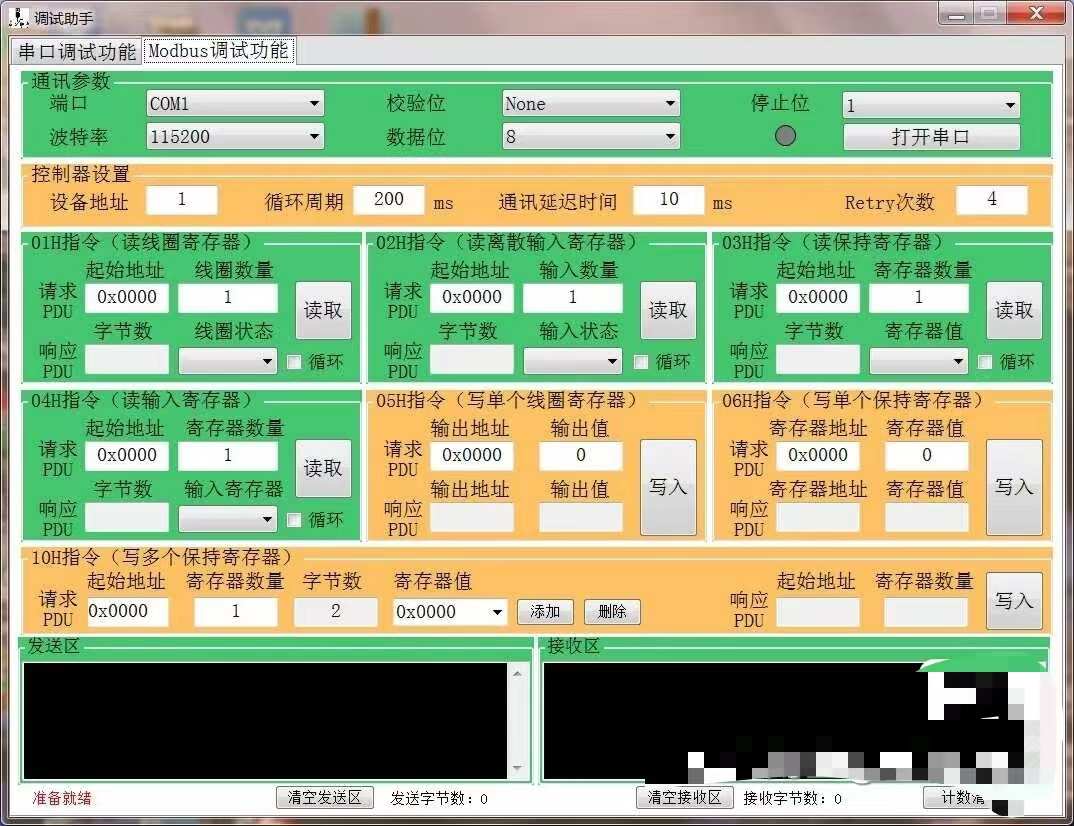Click 03H 起始地址 input field
Viewport: 1074px width, 826px height.
(x=818, y=298)
